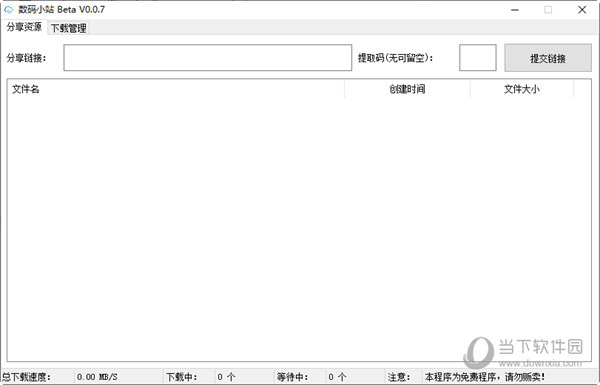Focus the 分享链接 input field
Screen dimensions: 600x385
coord(207,58)
